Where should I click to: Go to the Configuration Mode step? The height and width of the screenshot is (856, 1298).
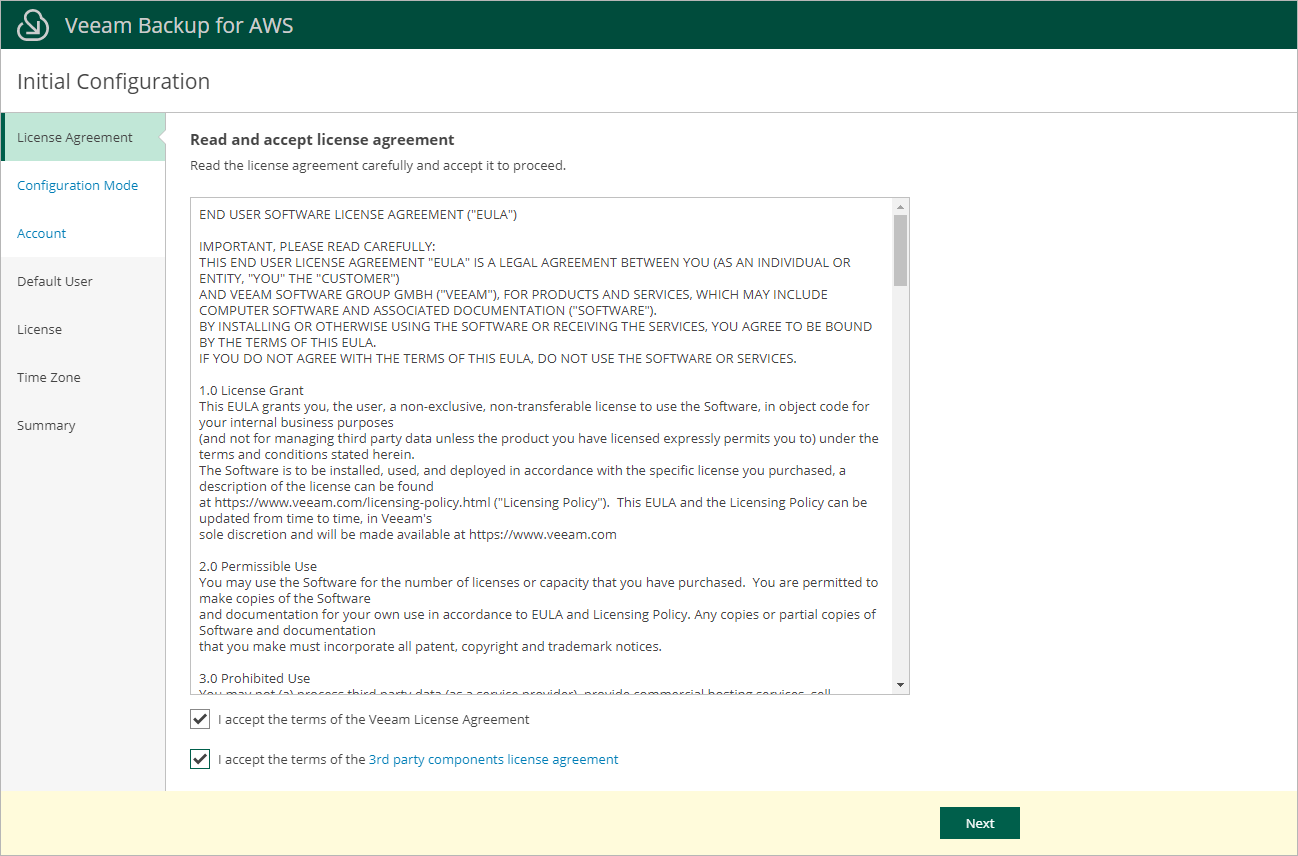(x=83, y=185)
